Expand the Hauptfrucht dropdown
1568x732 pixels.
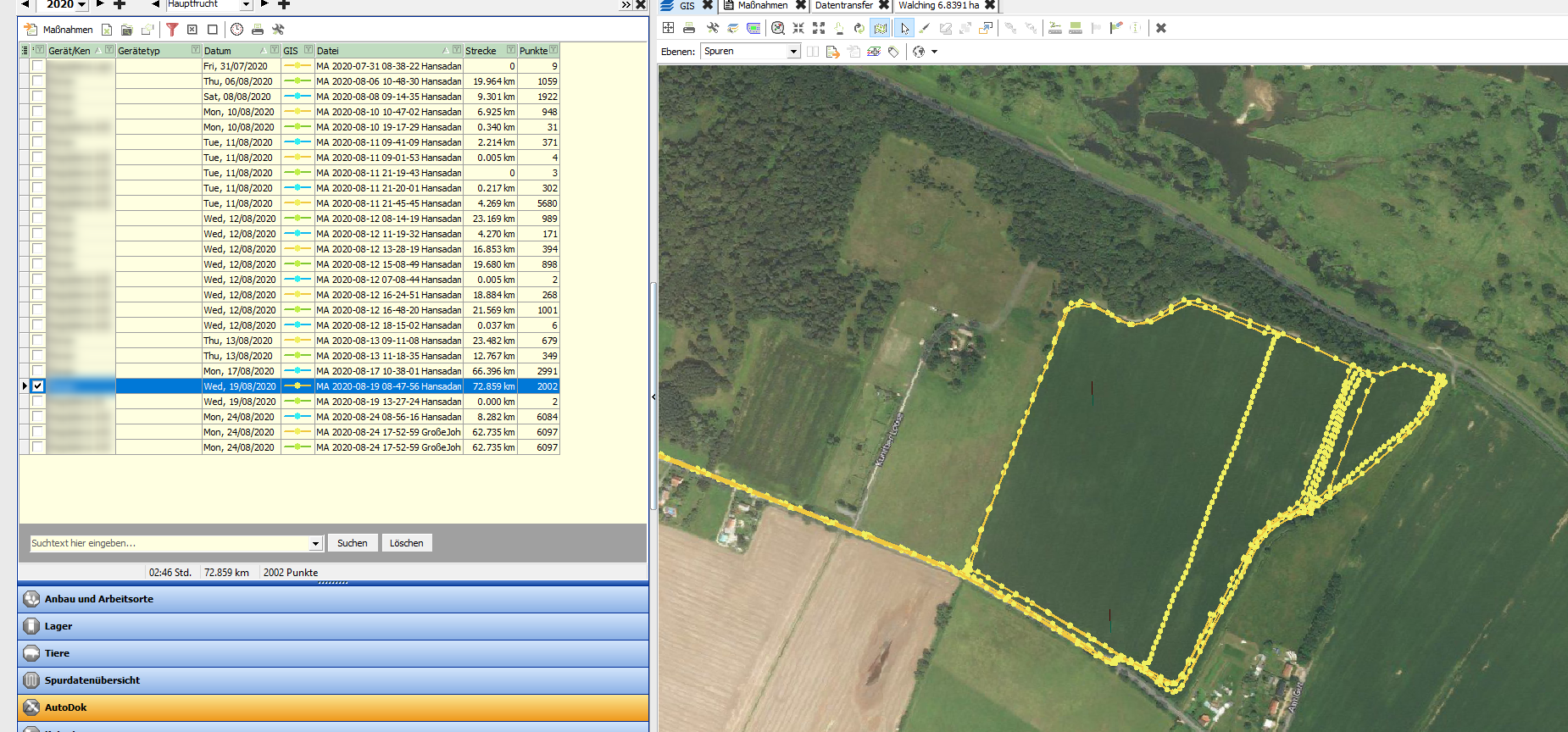(246, 5)
